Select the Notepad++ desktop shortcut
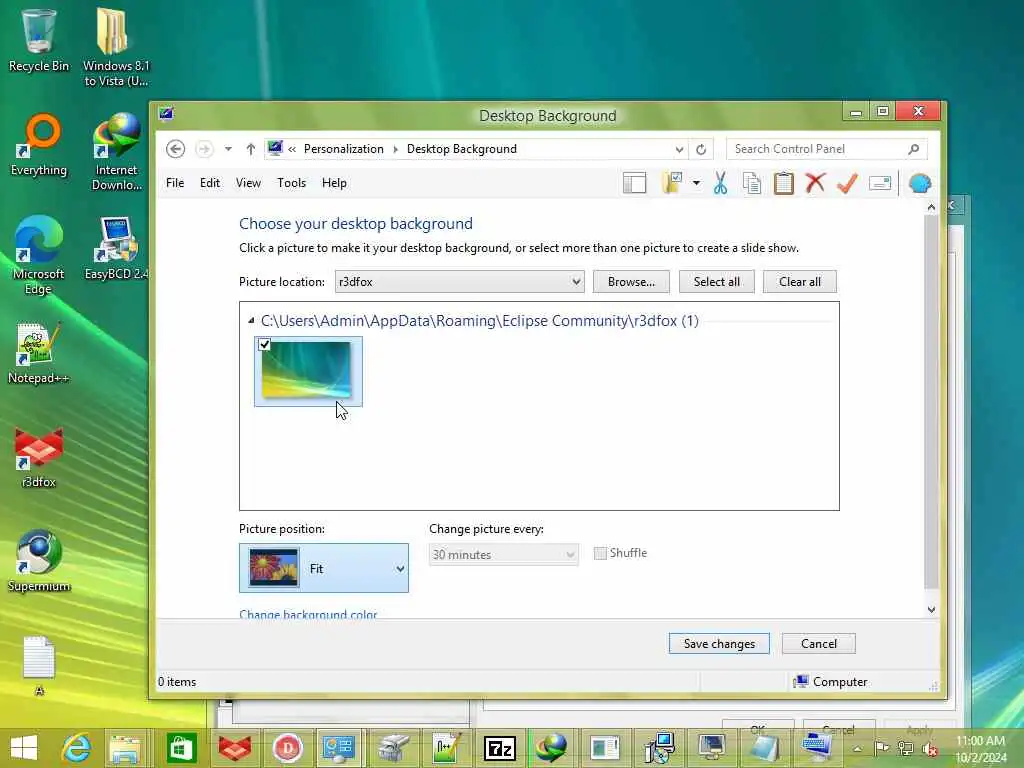 coord(39,353)
